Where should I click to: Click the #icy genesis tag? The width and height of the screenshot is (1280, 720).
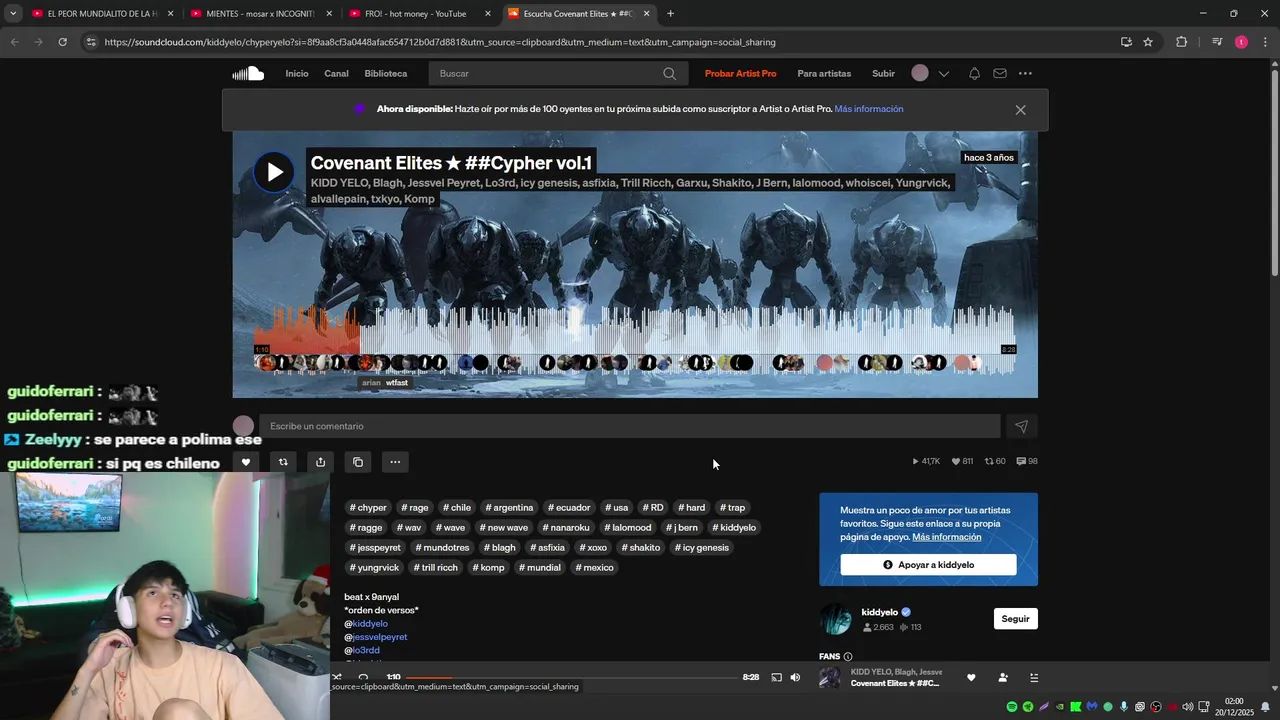pos(702,547)
